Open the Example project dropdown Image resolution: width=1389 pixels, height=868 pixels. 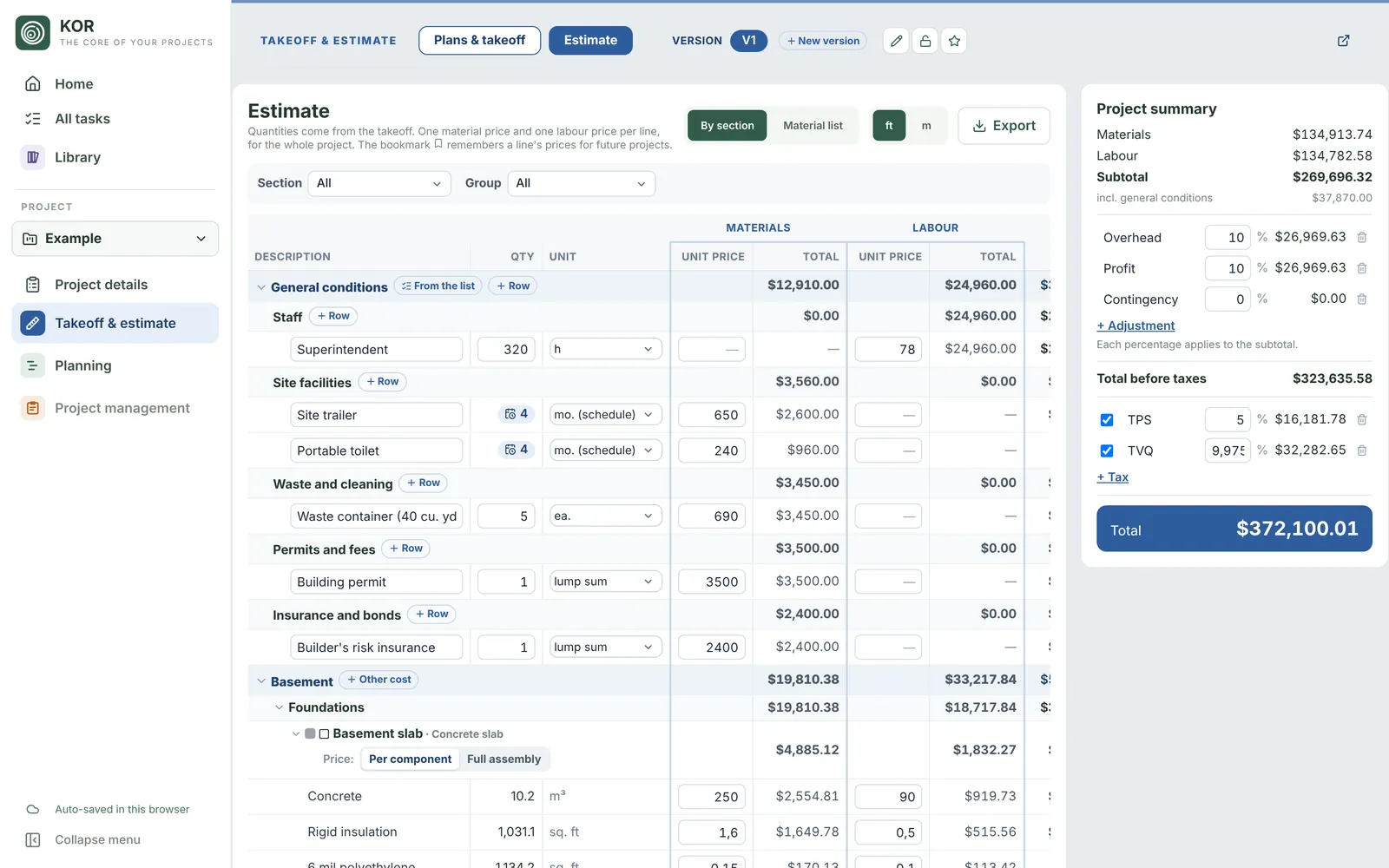click(115, 239)
